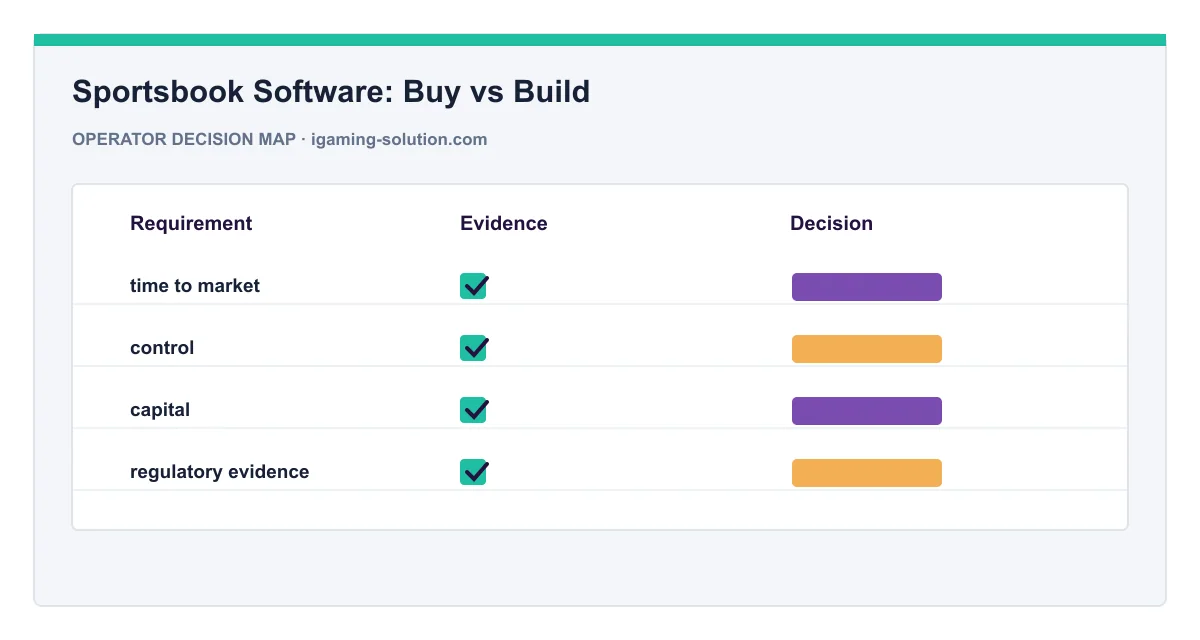Viewport: 1200px width, 640px height.
Task: Click the purple decision bar for capital
Action: 867,411
